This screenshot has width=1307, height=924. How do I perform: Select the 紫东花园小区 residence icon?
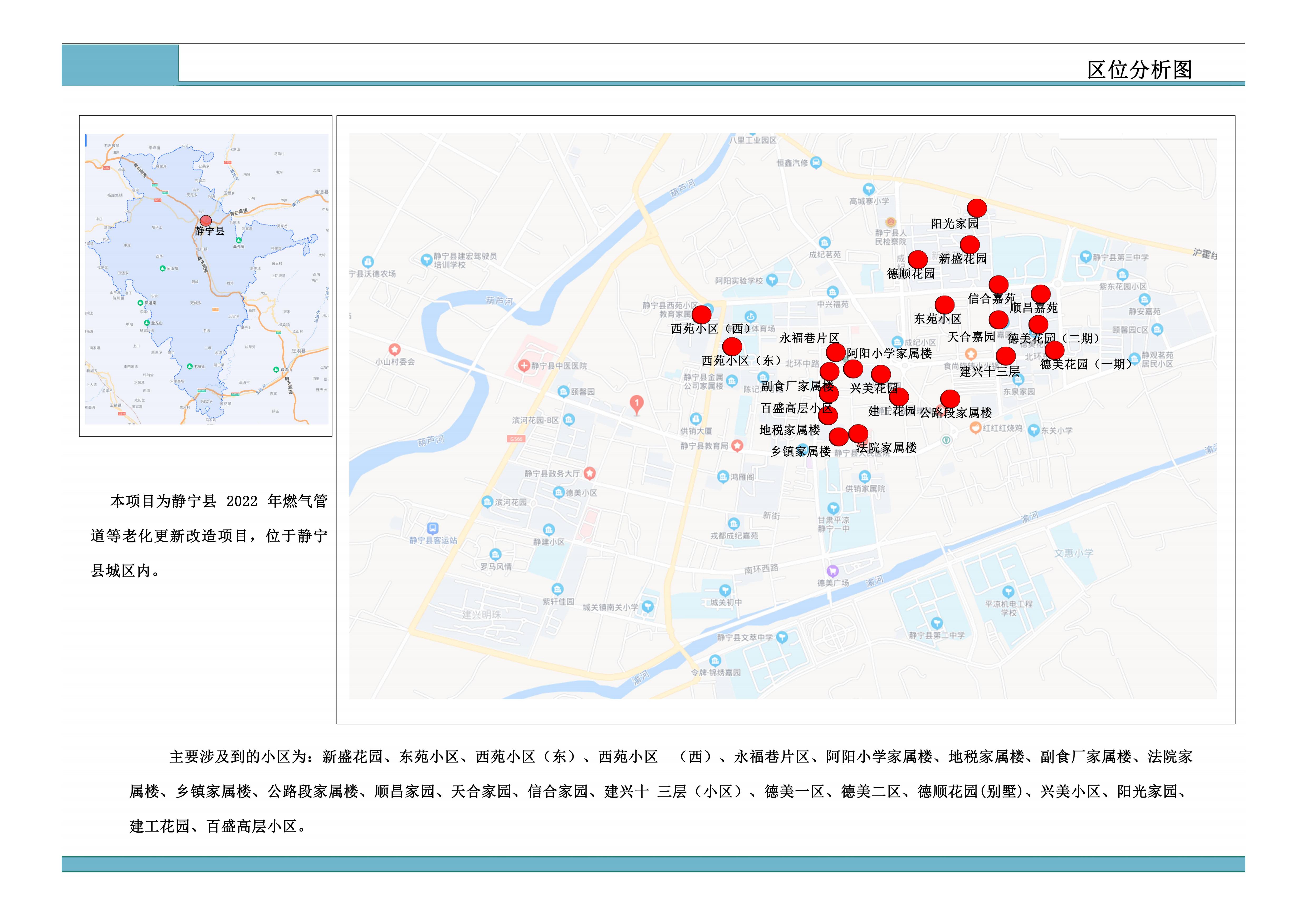[1122, 275]
